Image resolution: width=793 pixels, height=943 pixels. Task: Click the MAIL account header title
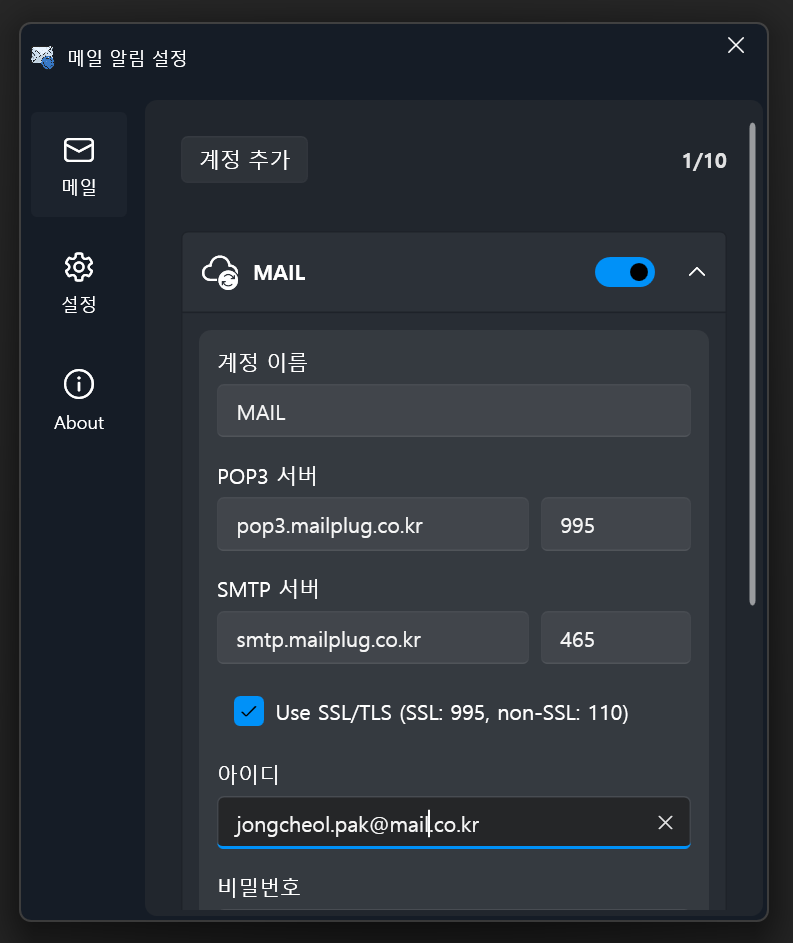[x=279, y=273]
